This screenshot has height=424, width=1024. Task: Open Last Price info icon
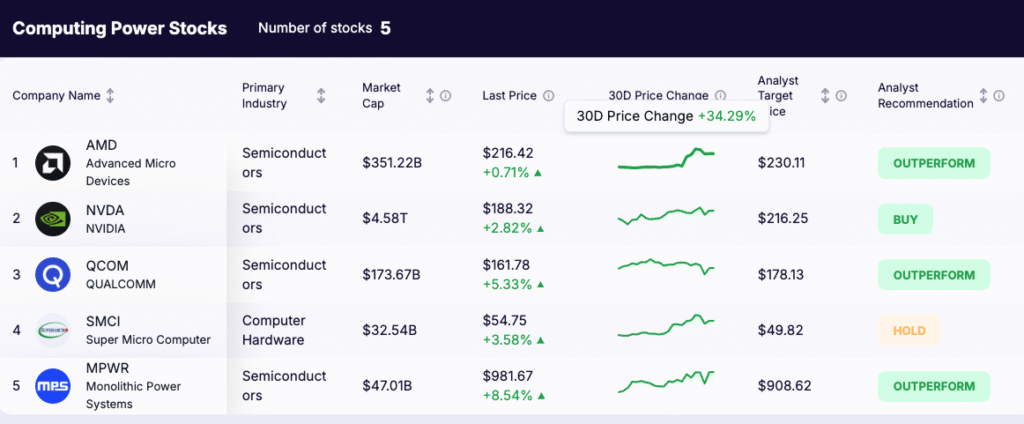[x=549, y=96]
